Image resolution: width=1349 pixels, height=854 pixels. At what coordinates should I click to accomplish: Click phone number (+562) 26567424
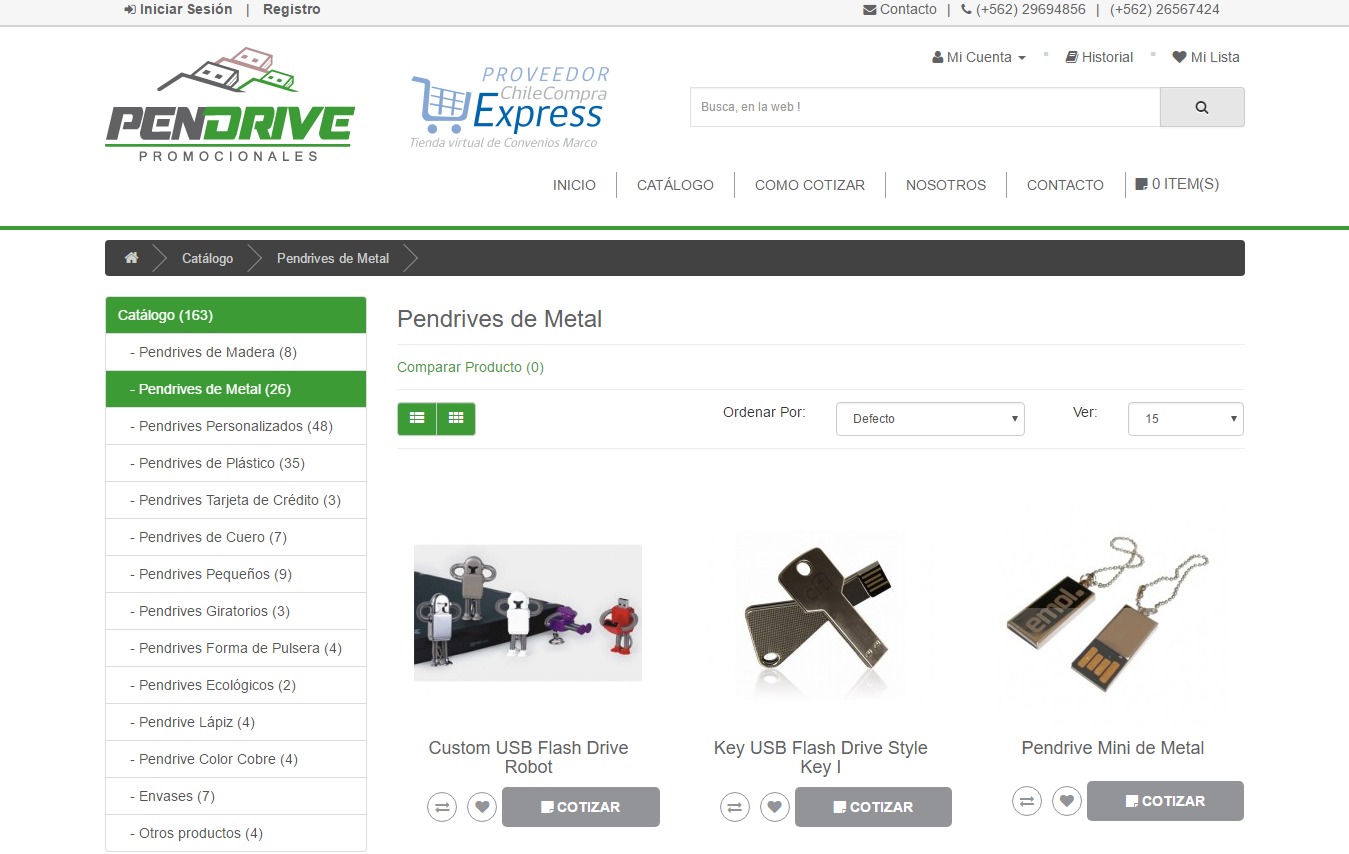point(1165,9)
